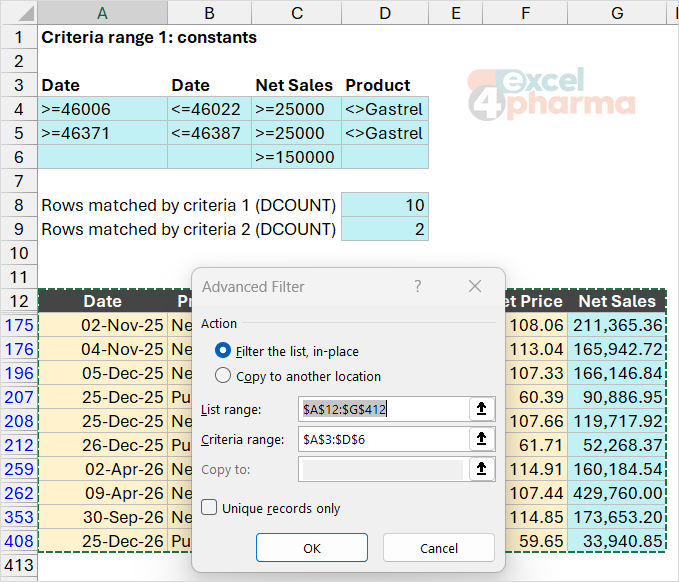
Task: Select column B header
Action: pyautogui.click(x=209, y=13)
